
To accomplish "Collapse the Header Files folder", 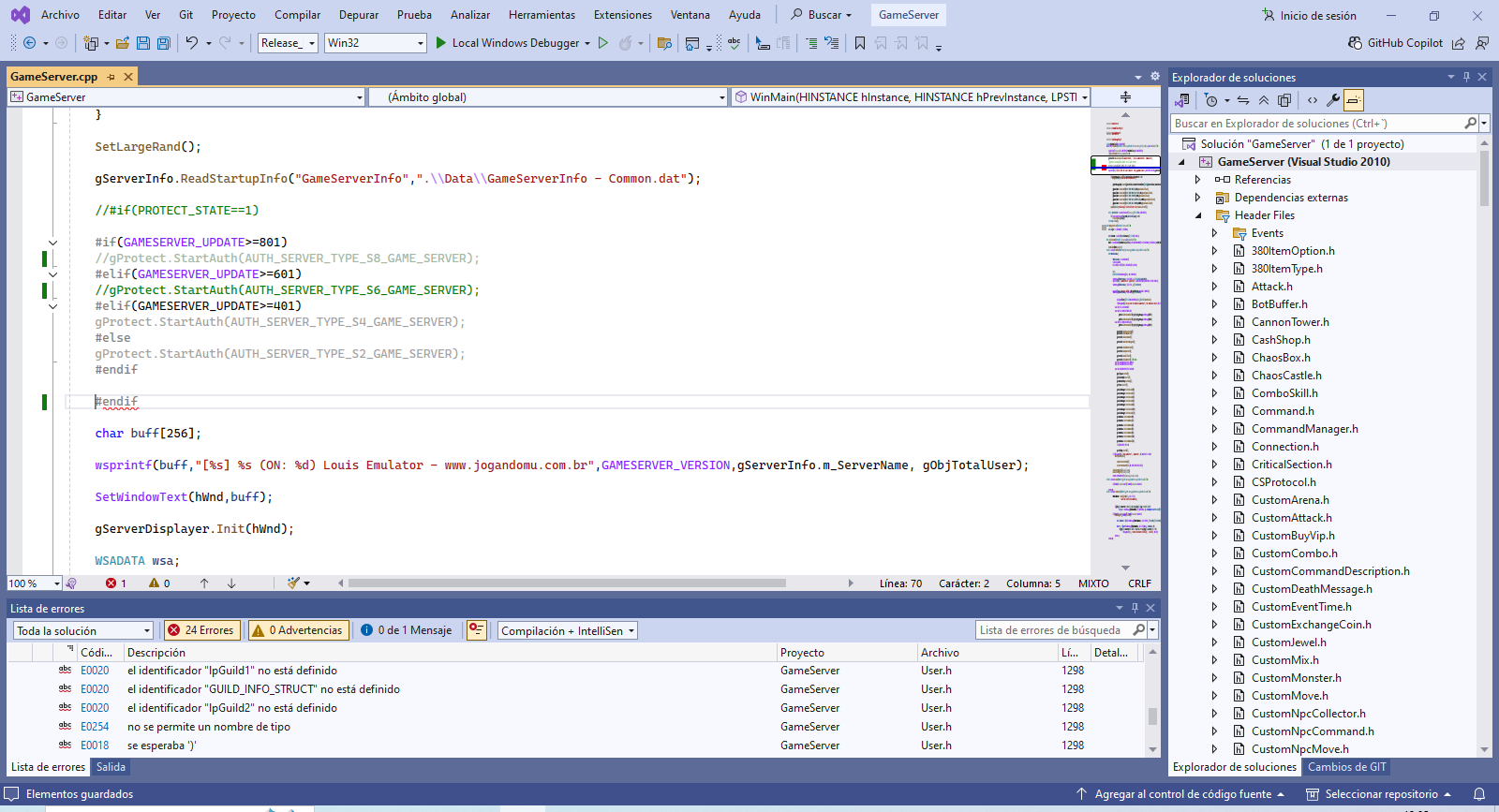I will tap(1197, 215).
